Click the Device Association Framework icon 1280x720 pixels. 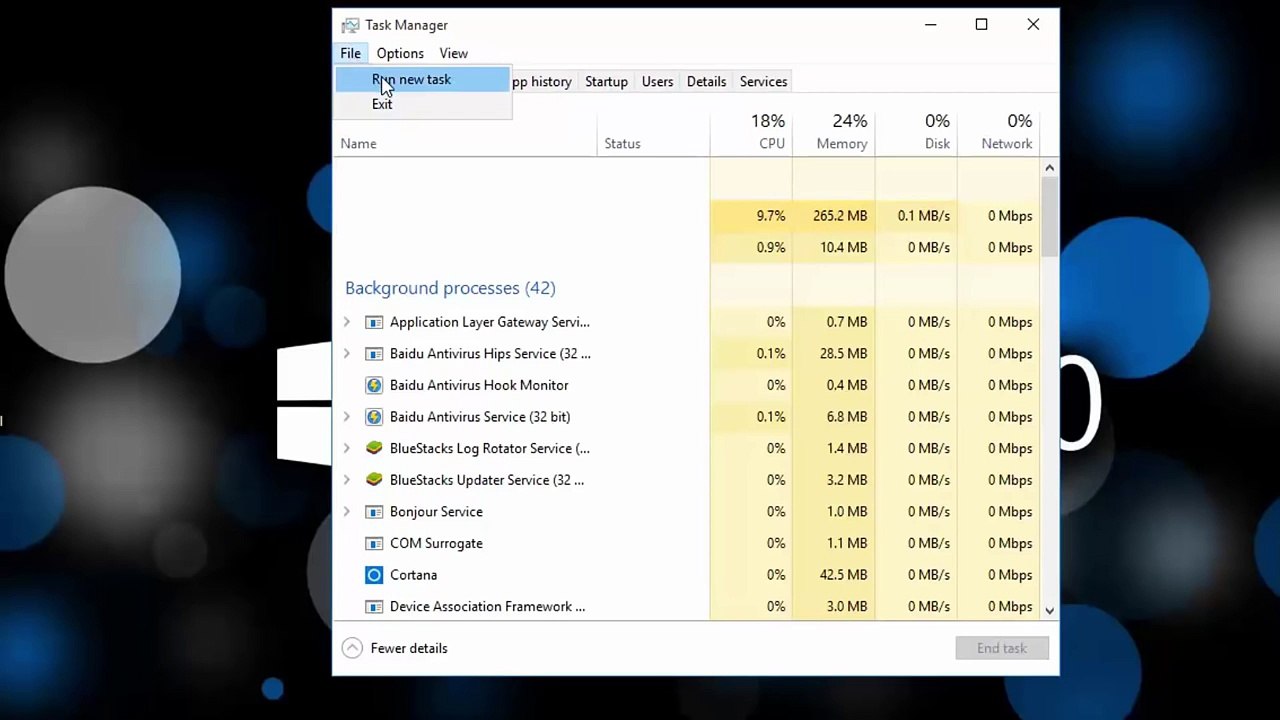(x=374, y=607)
